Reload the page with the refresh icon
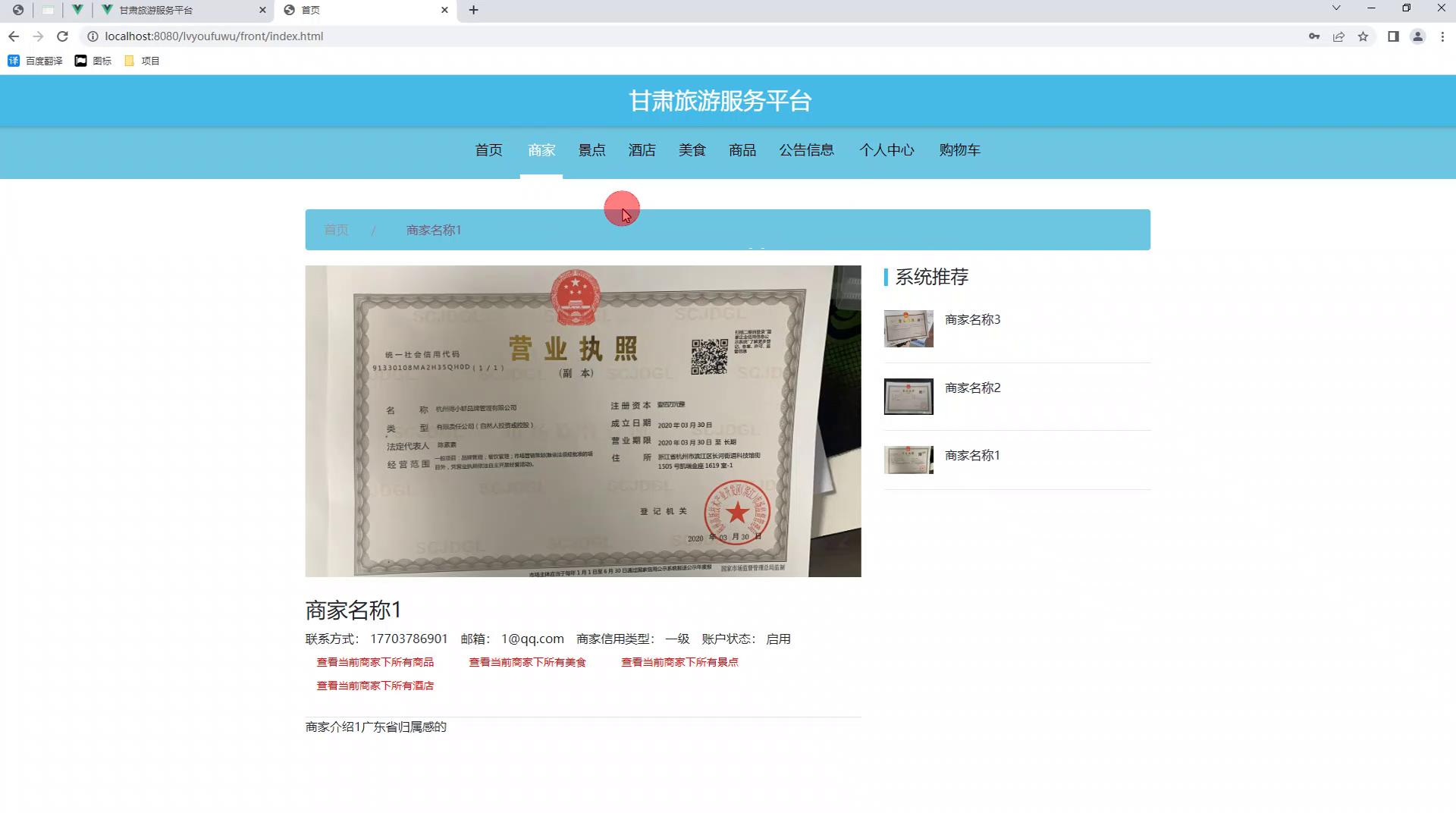 point(63,36)
